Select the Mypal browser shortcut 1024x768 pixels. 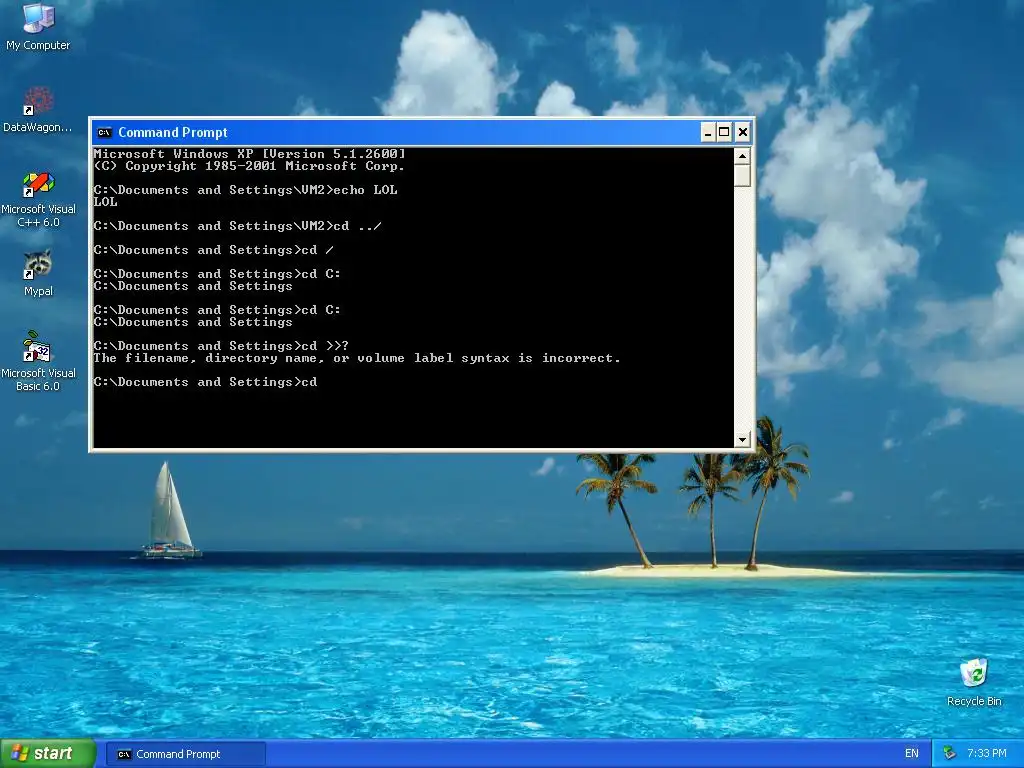[x=38, y=273]
